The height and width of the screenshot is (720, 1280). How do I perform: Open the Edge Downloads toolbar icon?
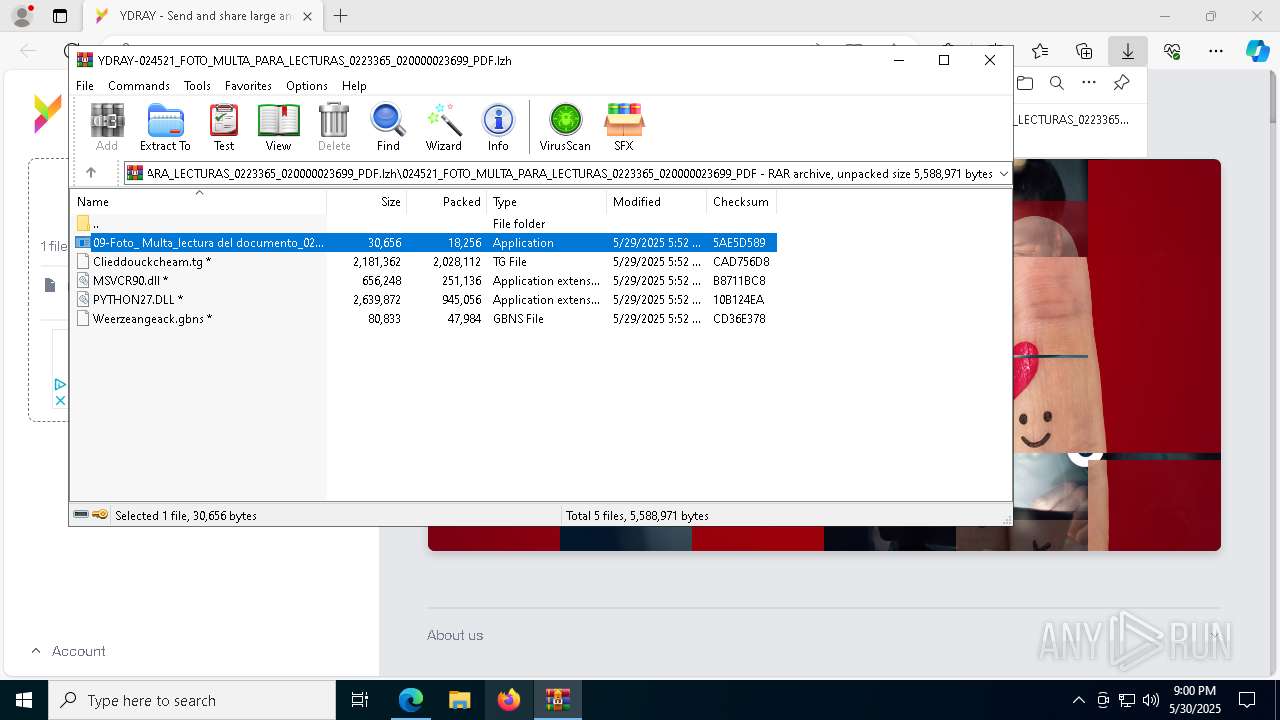[x=1127, y=51]
